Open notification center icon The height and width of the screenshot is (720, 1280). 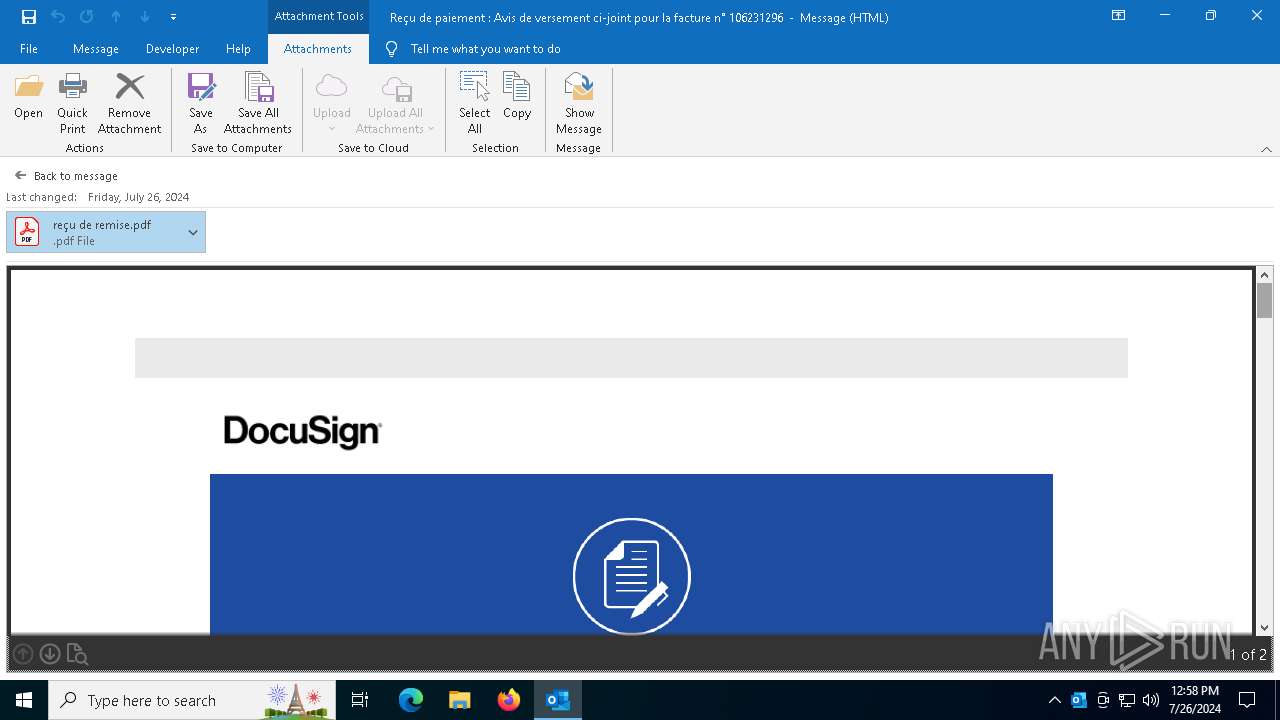tap(1247, 700)
